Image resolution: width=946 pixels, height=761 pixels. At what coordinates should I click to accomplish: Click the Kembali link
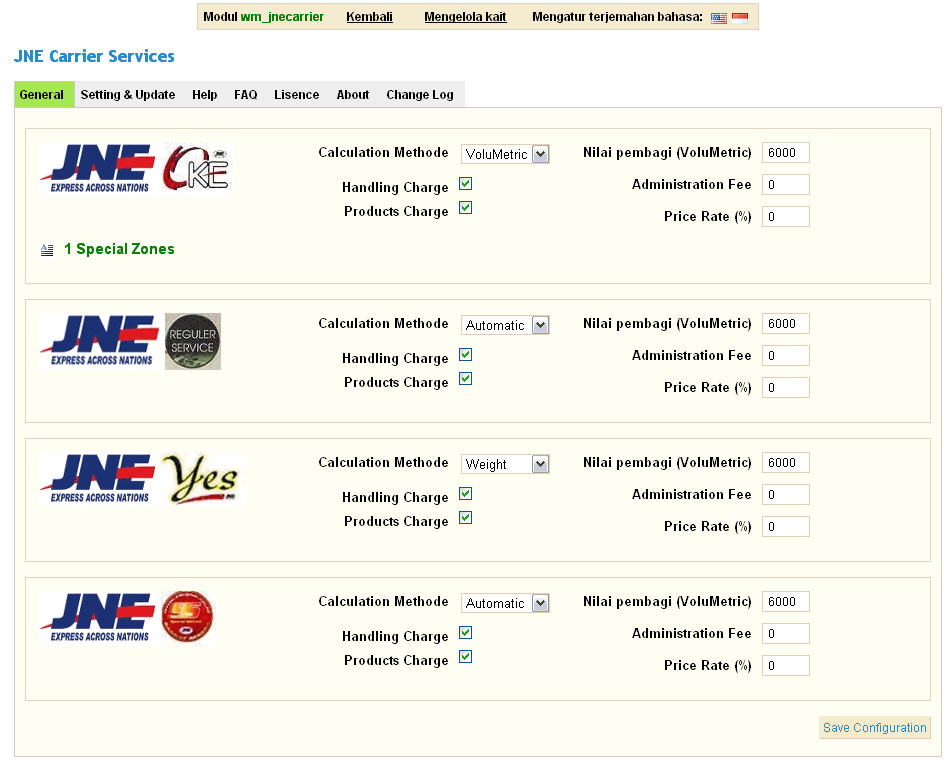(x=369, y=17)
